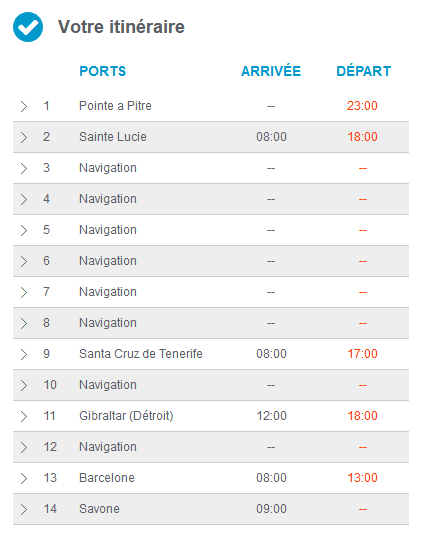Open the Sainte Lucie port entry
This screenshot has height=533, width=424.
113,137
